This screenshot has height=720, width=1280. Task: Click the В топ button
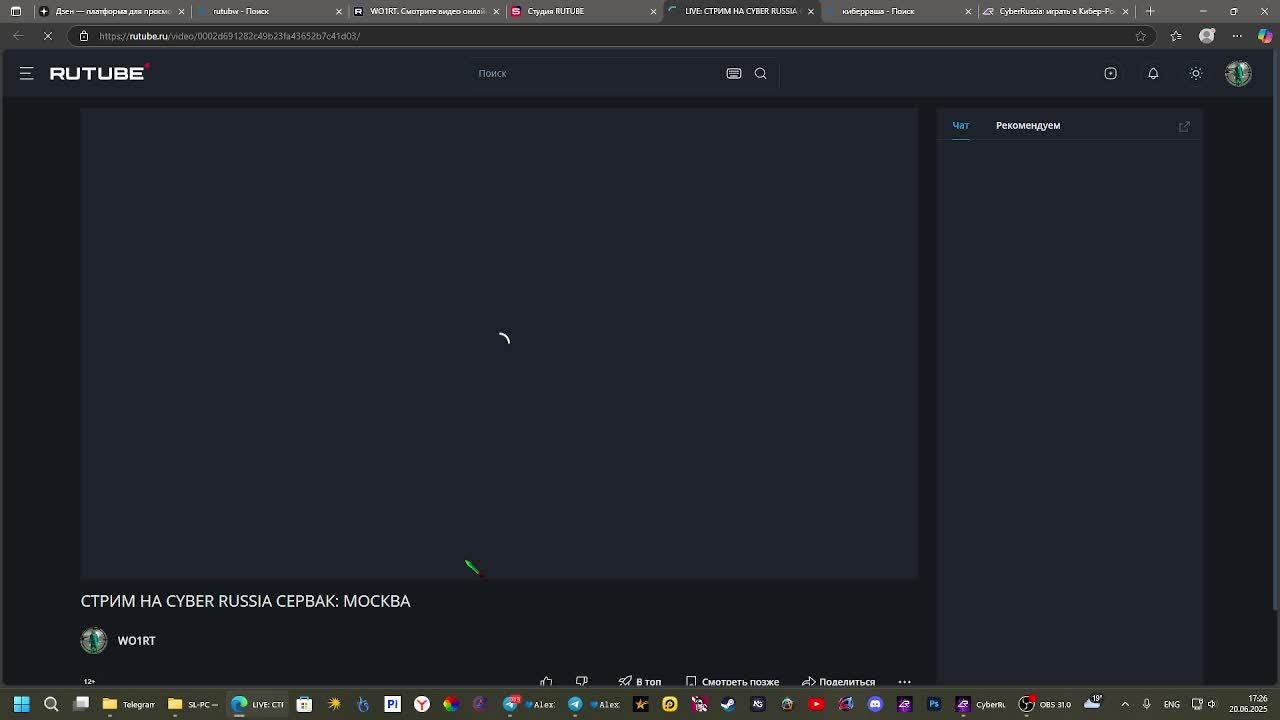[x=640, y=682]
